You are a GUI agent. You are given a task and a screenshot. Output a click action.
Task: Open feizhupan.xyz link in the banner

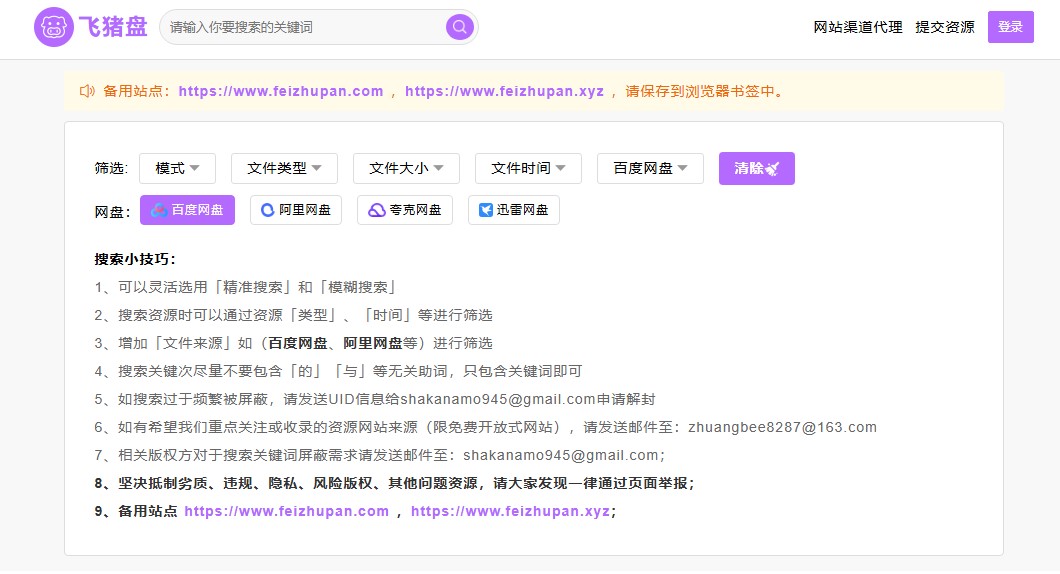(504, 91)
